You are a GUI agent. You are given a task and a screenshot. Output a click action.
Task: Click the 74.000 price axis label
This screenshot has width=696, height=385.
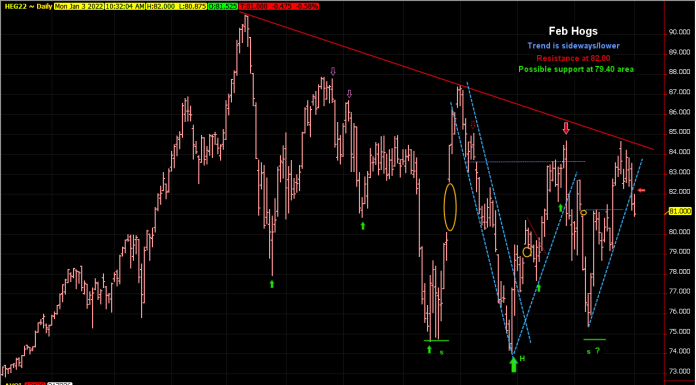[x=680, y=352]
